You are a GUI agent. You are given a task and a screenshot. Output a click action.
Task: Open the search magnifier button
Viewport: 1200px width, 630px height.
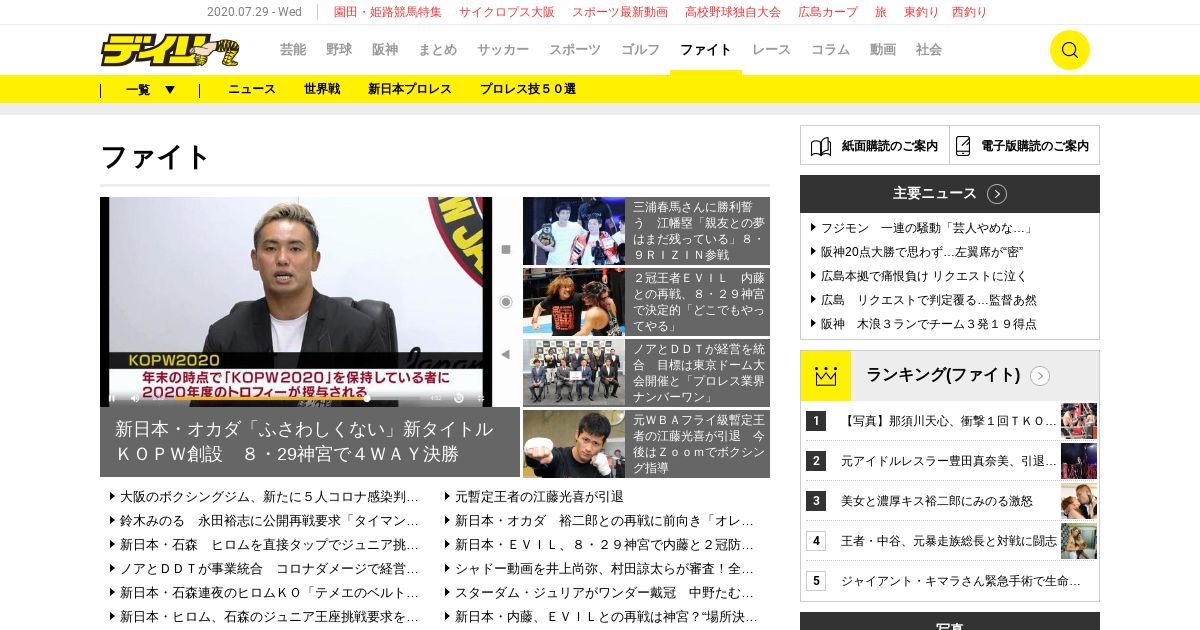tap(1069, 50)
